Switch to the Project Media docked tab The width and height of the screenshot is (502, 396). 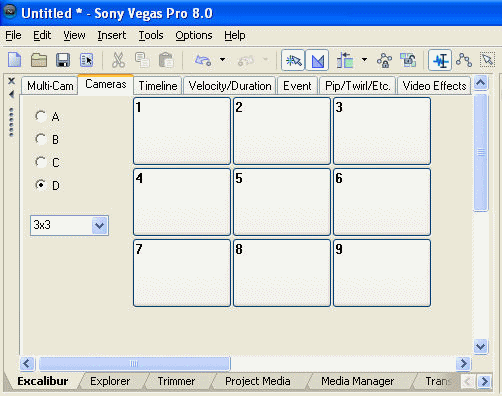pos(258,381)
